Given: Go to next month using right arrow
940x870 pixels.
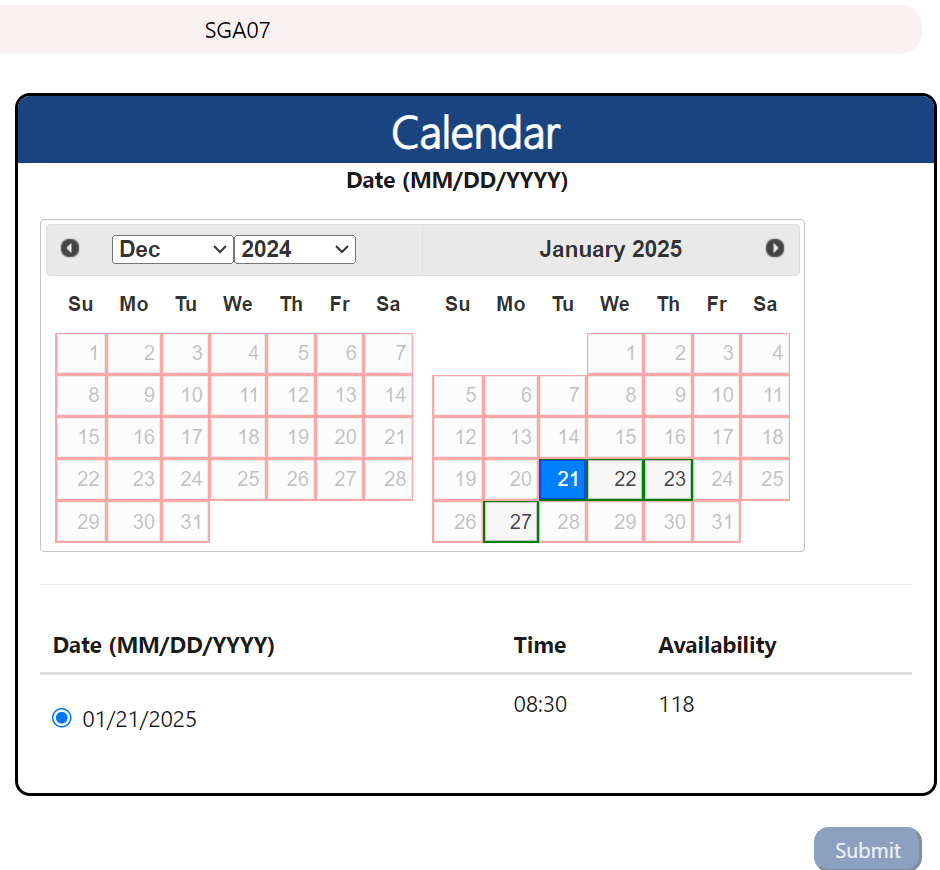Looking at the screenshot, I should 775,248.
